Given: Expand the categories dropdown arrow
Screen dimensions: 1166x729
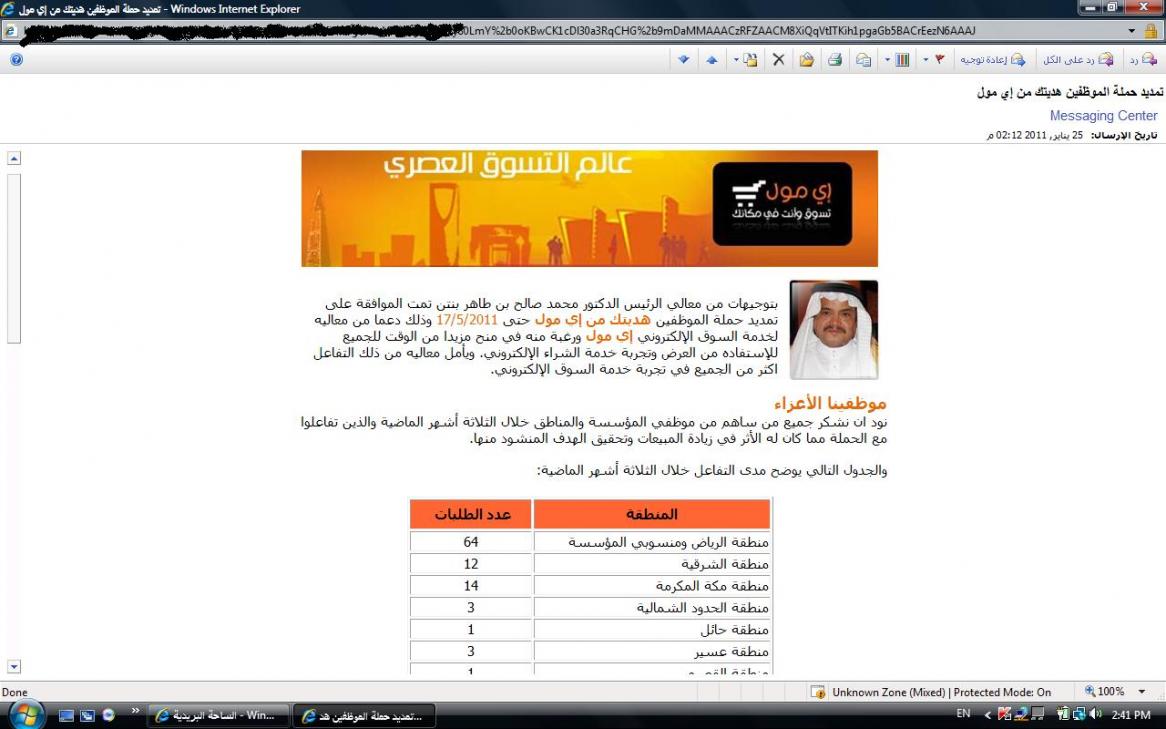Looking at the screenshot, I should tap(887, 60).
